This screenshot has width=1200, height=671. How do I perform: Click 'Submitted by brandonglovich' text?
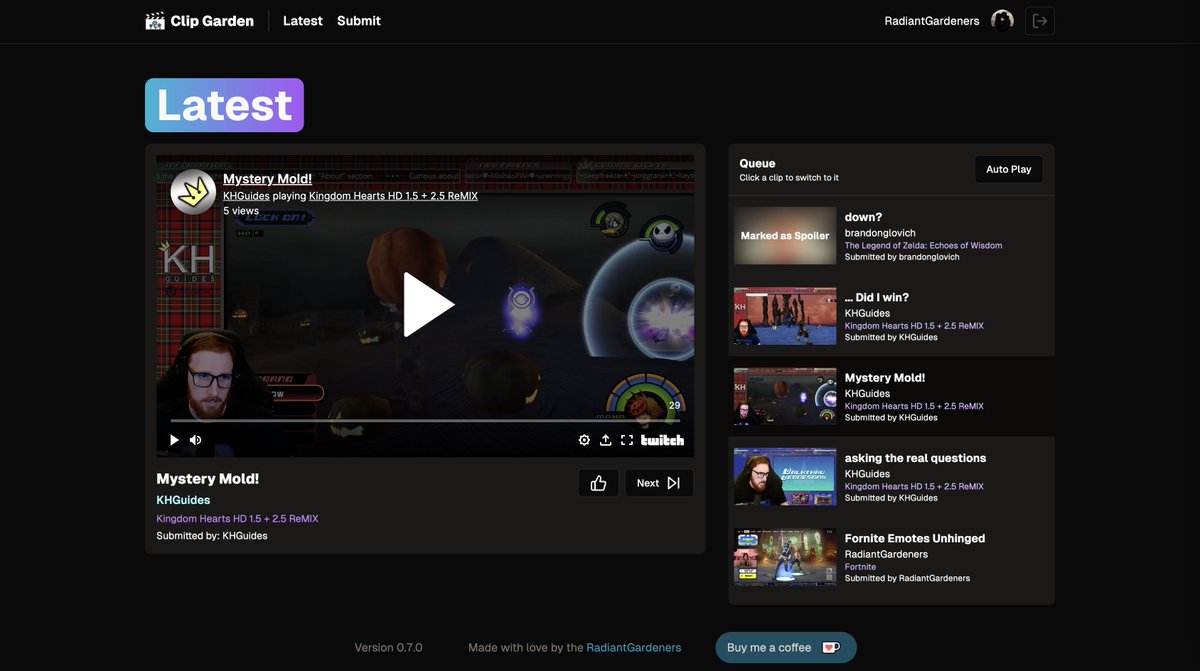[902, 257]
